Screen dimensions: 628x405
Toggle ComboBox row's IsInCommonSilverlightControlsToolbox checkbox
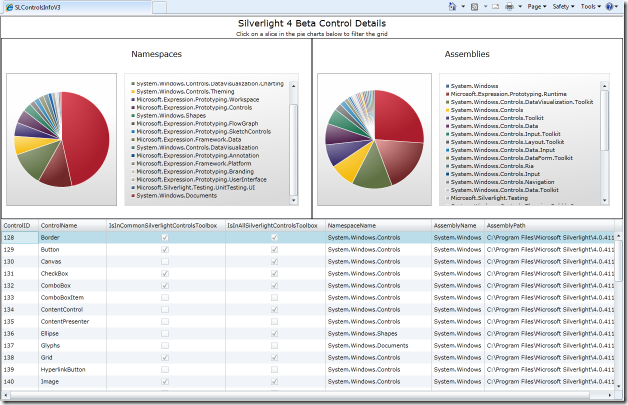click(x=165, y=286)
